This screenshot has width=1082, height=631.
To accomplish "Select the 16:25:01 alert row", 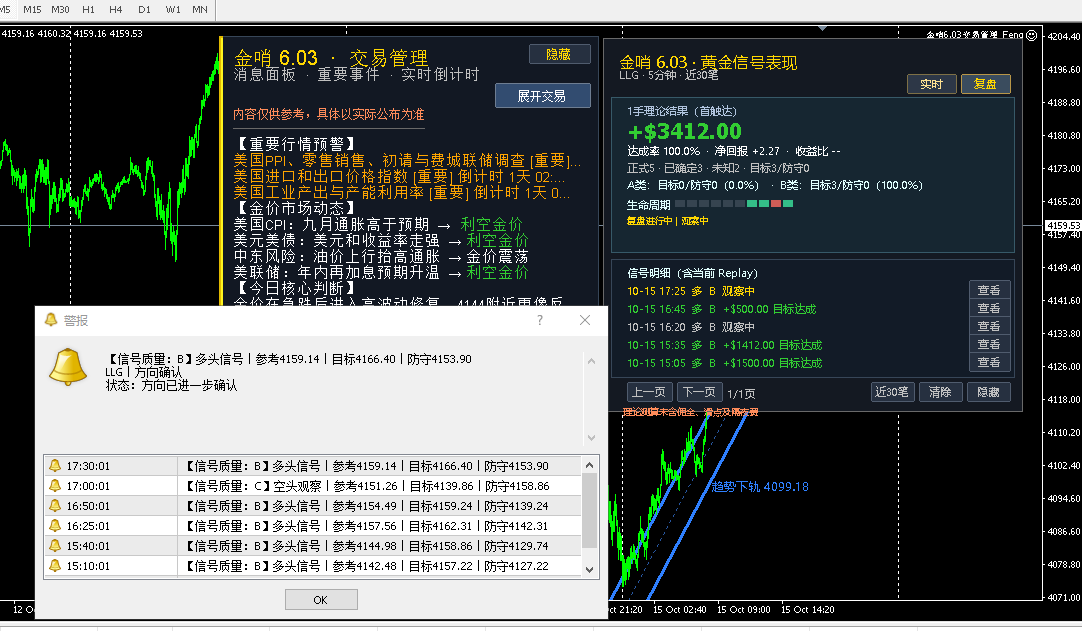I will tap(313, 526).
